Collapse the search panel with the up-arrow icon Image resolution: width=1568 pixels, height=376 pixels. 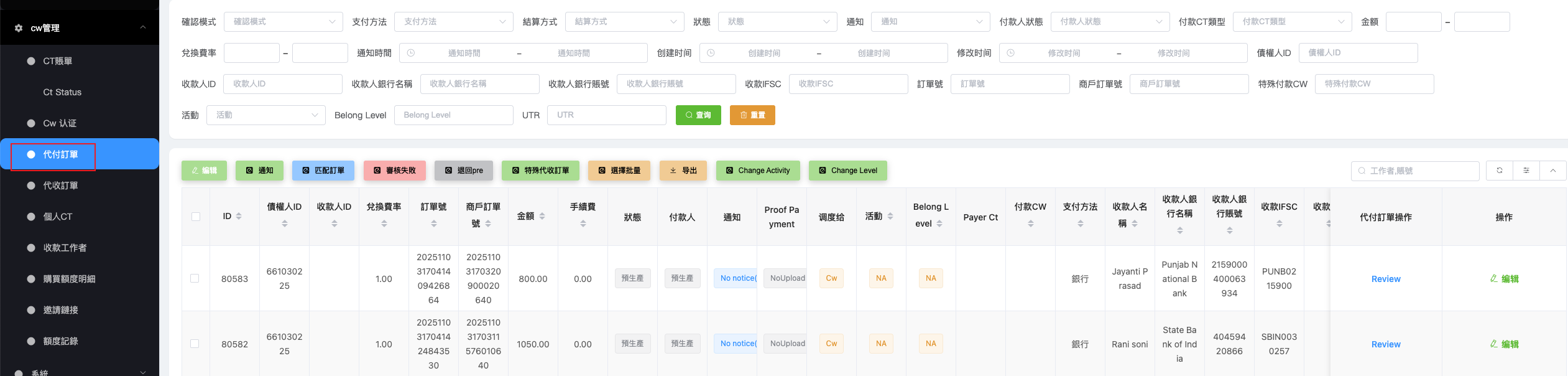[x=1552, y=171]
